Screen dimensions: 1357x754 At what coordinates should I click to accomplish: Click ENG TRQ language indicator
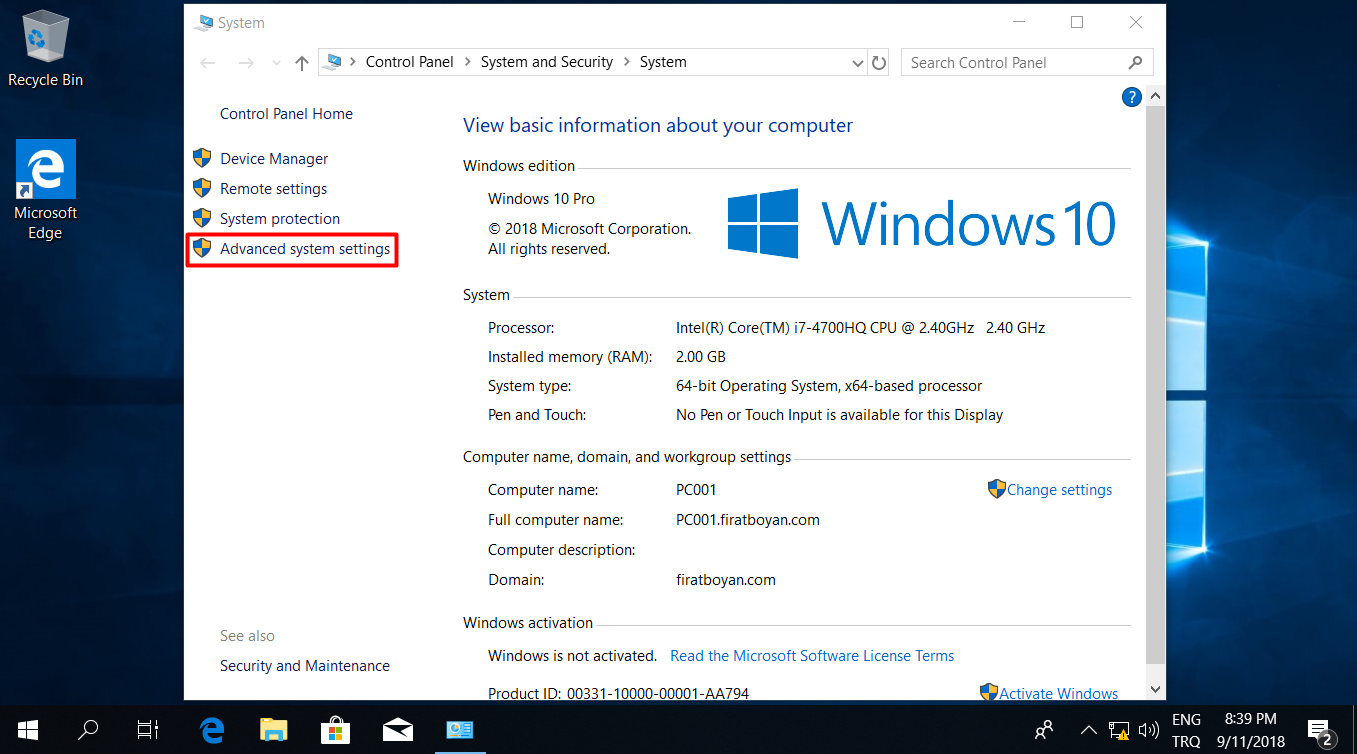click(x=1186, y=730)
